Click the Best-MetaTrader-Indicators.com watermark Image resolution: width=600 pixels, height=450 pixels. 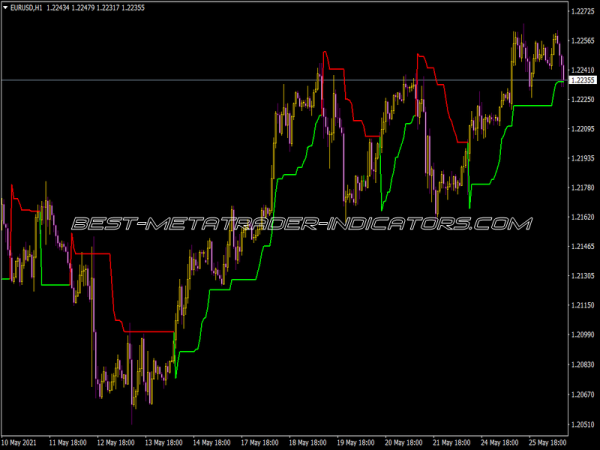coord(300,223)
